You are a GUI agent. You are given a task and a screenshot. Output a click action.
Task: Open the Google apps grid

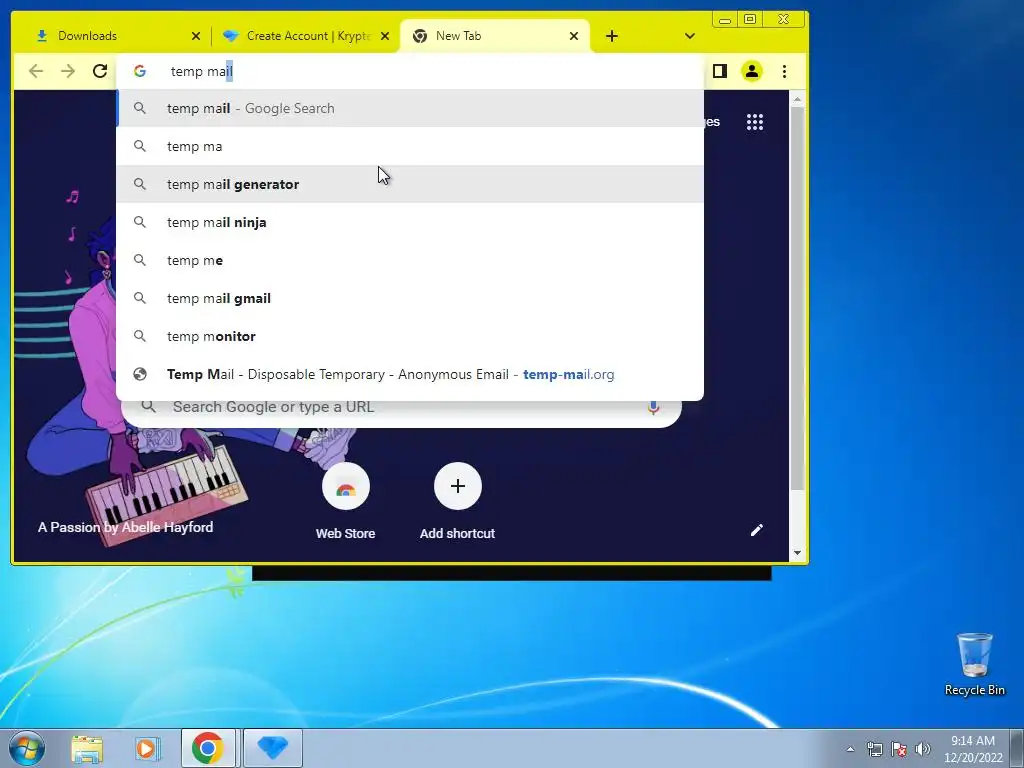tap(755, 122)
